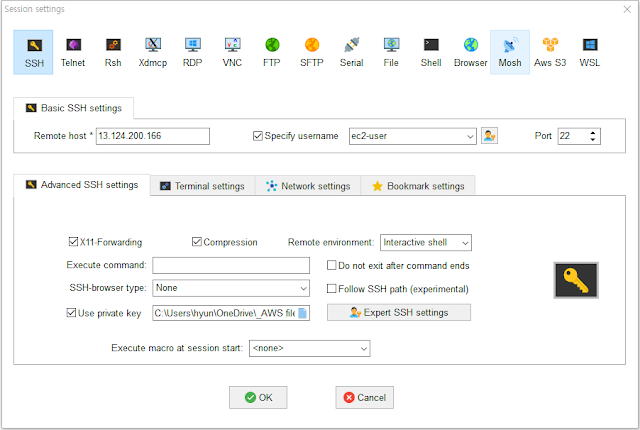Image resolution: width=640 pixels, height=430 pixels.
Task: Select the Telnet session type
Action: [73, 52]
